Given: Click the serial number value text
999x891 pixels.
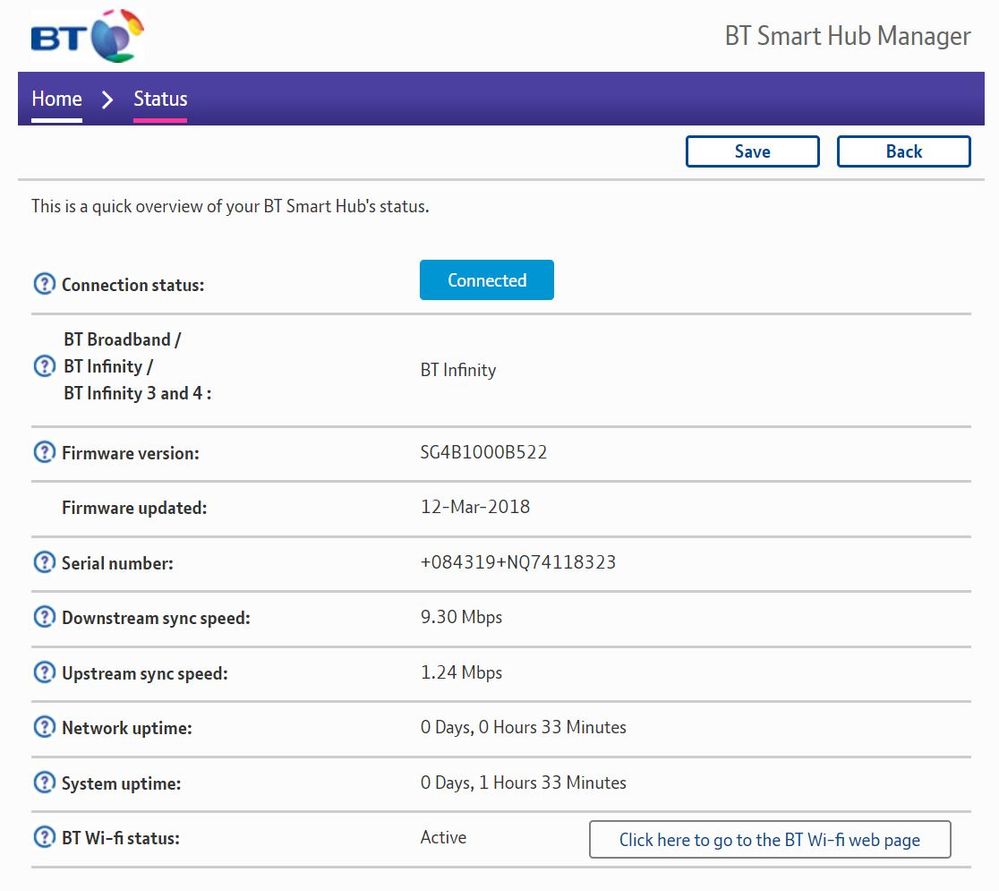Looking at the screenshot, I should click(x=517, y=562).
